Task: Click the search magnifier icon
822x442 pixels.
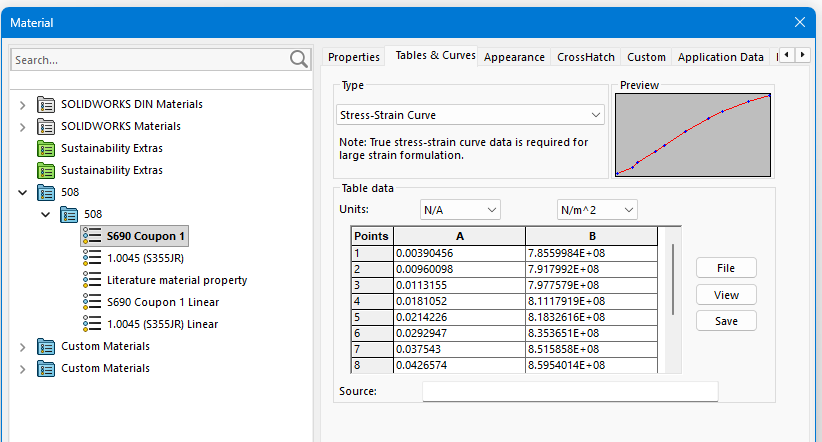Action: pyautogui.click(x=299, y=60)
